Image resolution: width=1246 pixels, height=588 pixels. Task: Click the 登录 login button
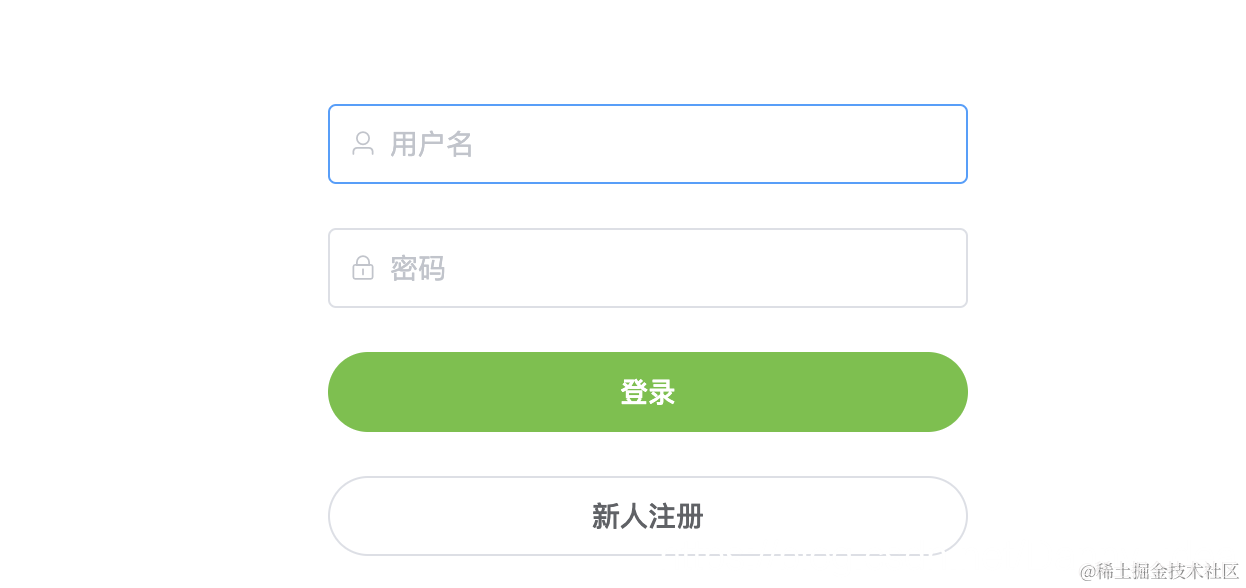click(648, 391)
